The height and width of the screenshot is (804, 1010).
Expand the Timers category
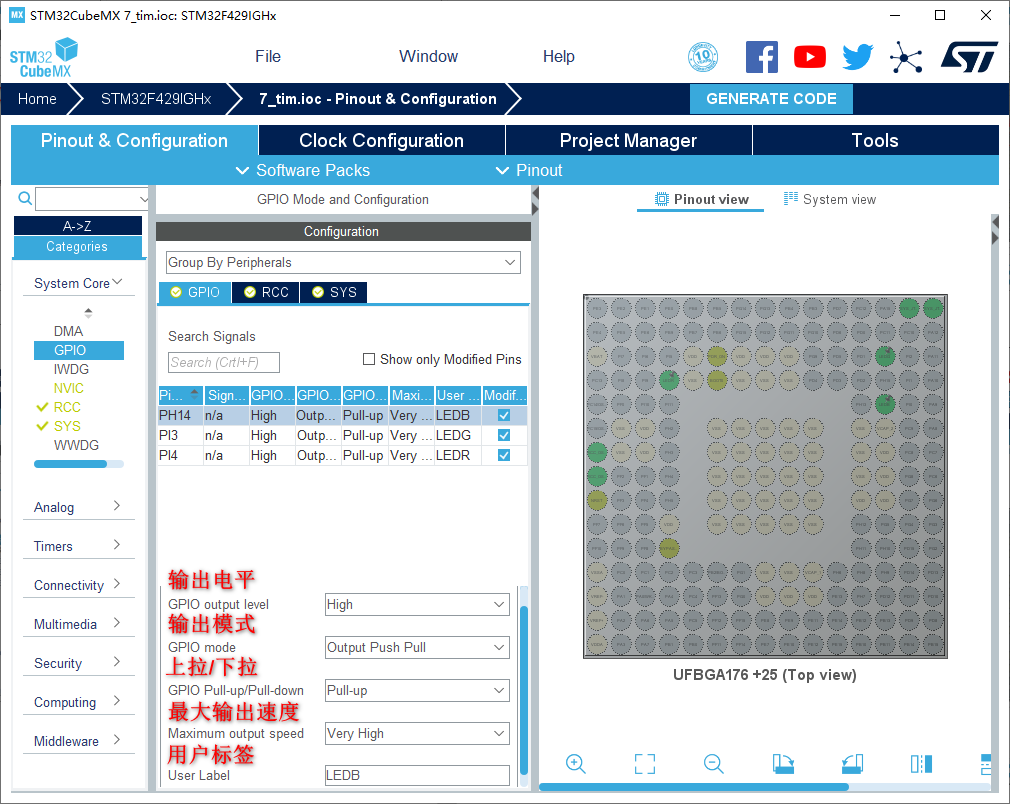77,546
